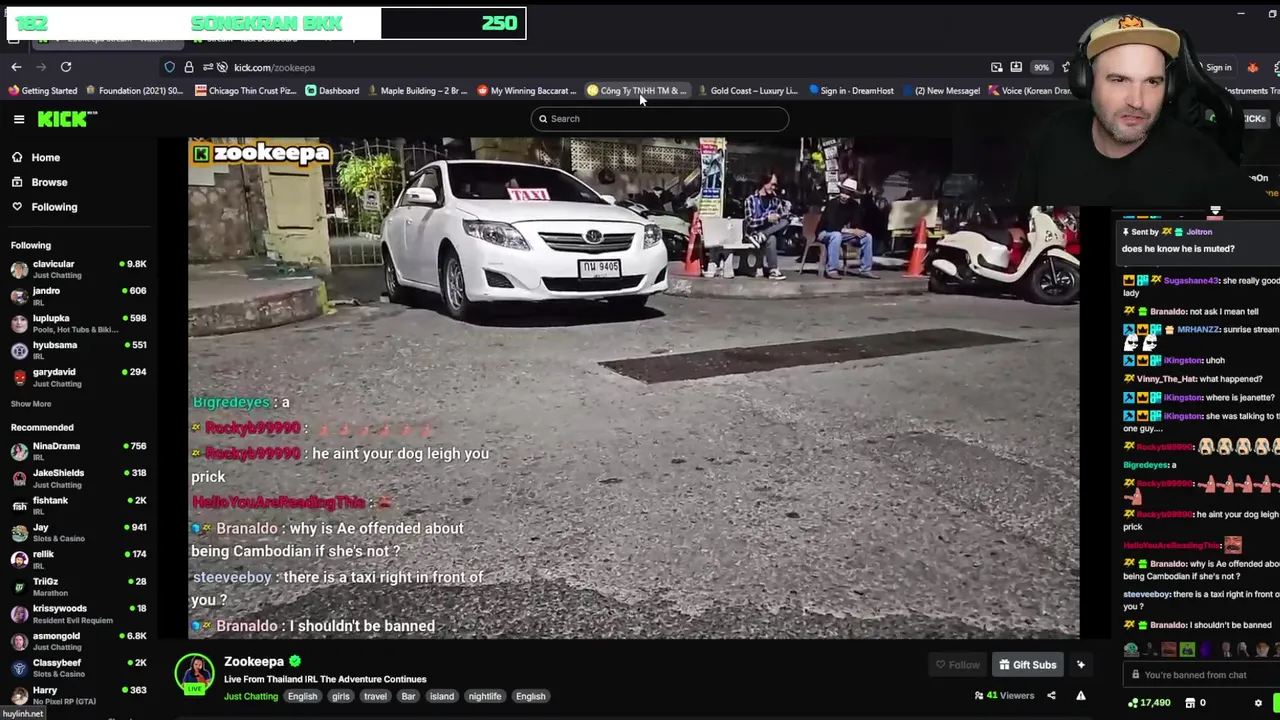Open the Dashboard bookmark

[x=332, y=91]
